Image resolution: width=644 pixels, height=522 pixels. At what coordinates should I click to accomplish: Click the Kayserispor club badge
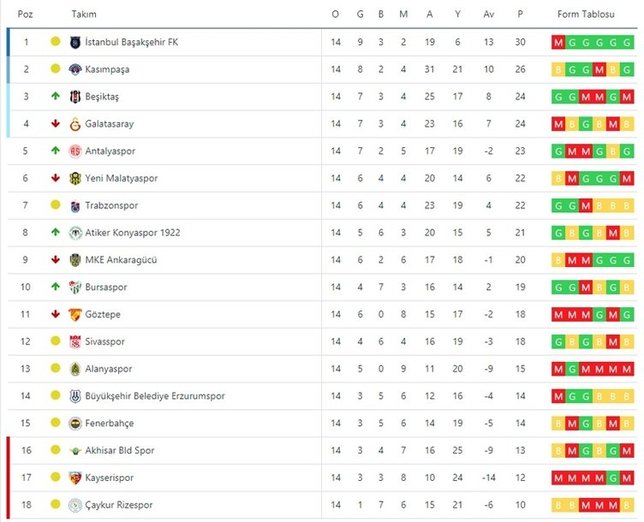tap(76, 478)
